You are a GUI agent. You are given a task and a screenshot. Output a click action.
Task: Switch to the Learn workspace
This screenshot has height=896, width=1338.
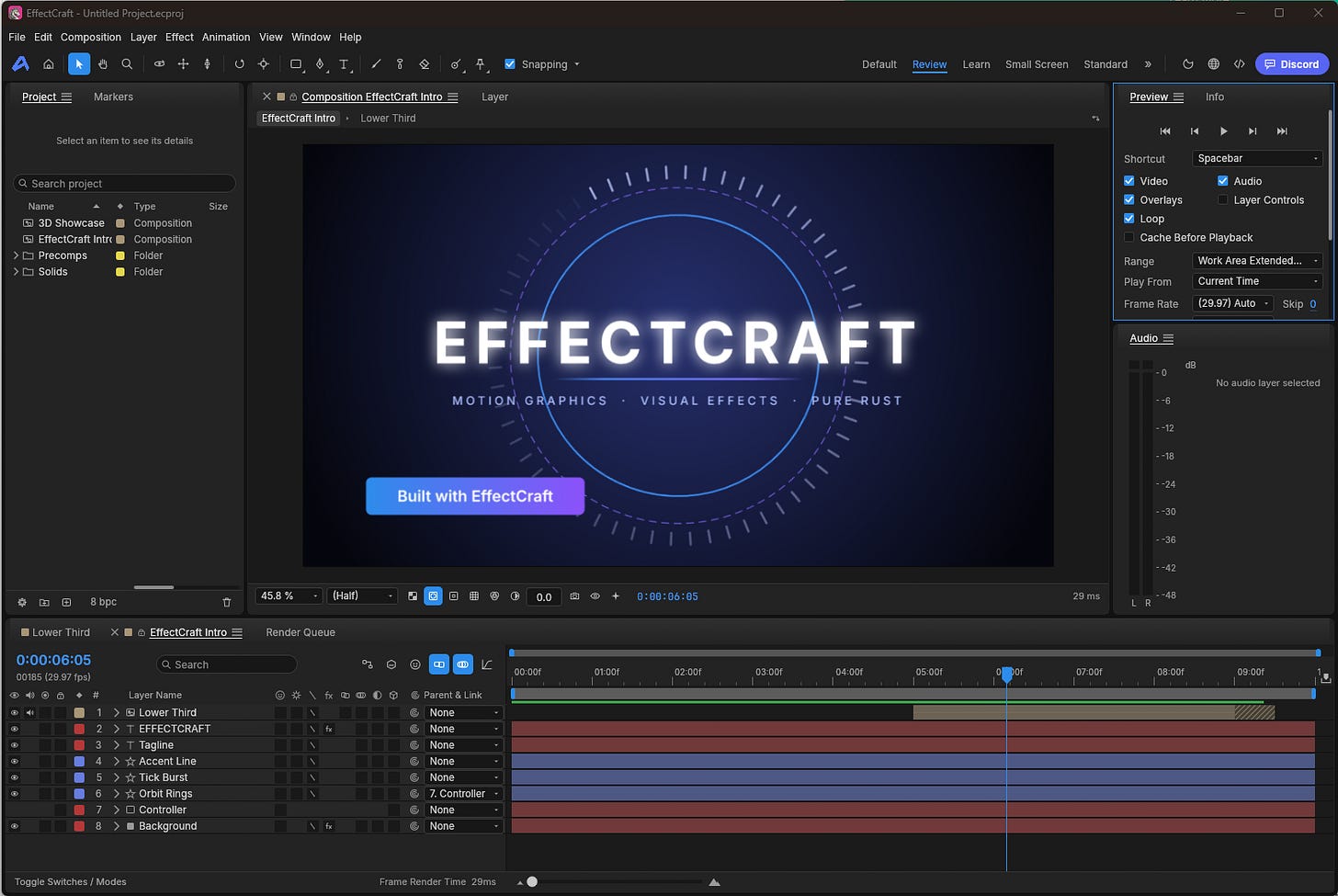tap(976, 64)
